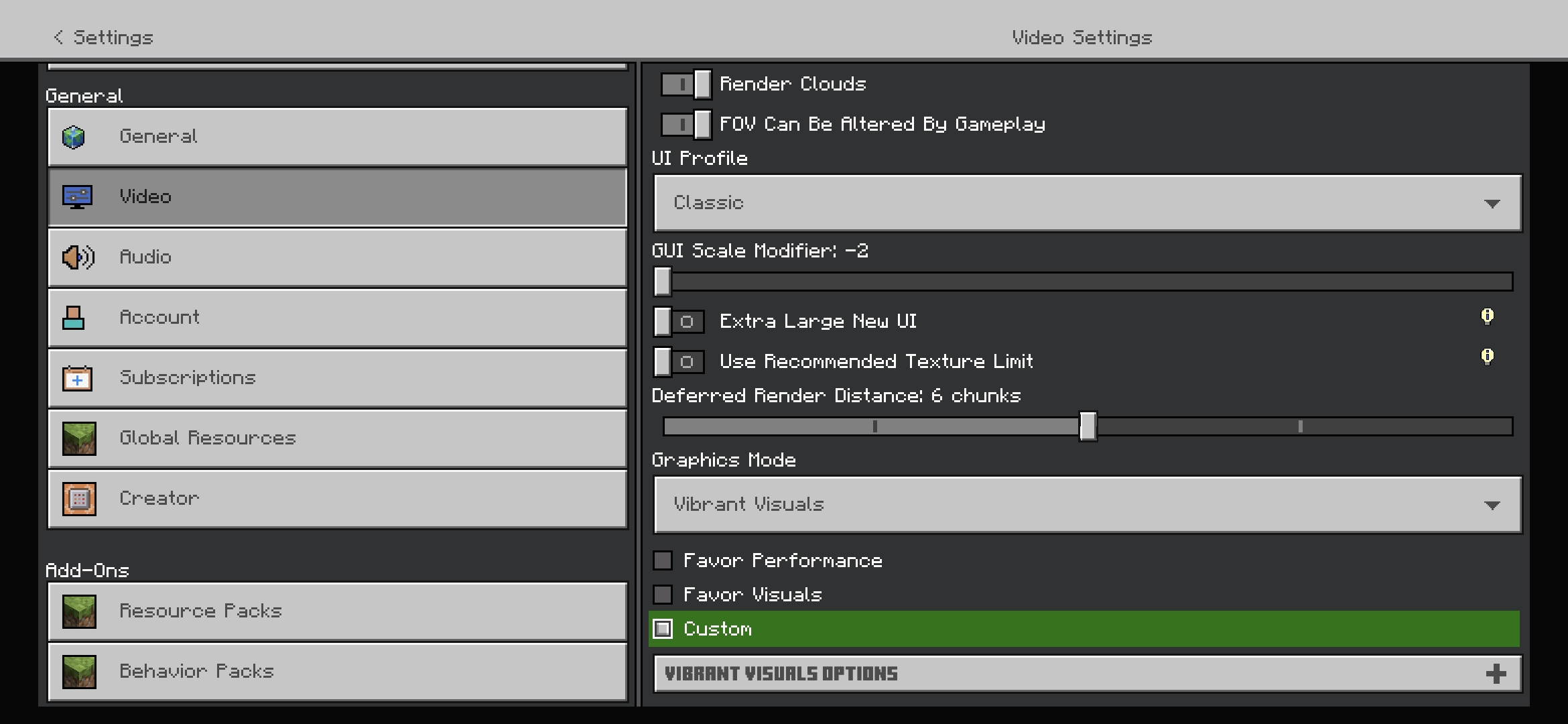
Task: Click the info icon for Recommended Texture Limit
Action: [x=1487, y=357]
